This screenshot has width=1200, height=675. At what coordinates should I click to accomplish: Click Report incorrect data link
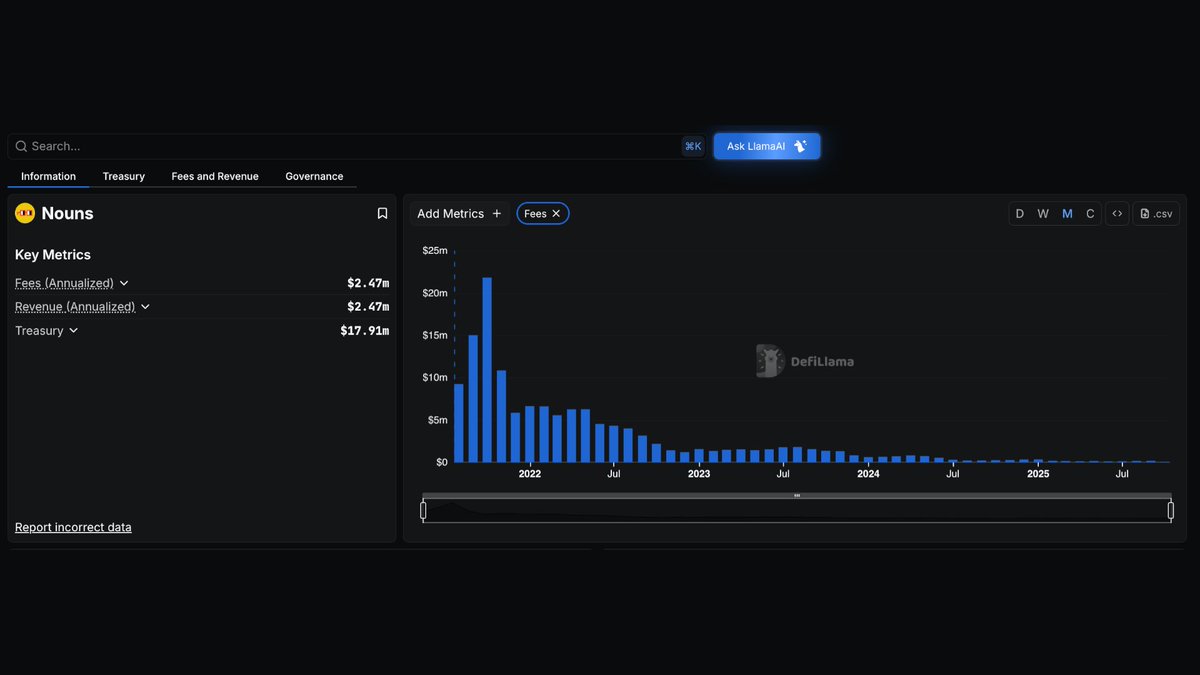point(73,527)
